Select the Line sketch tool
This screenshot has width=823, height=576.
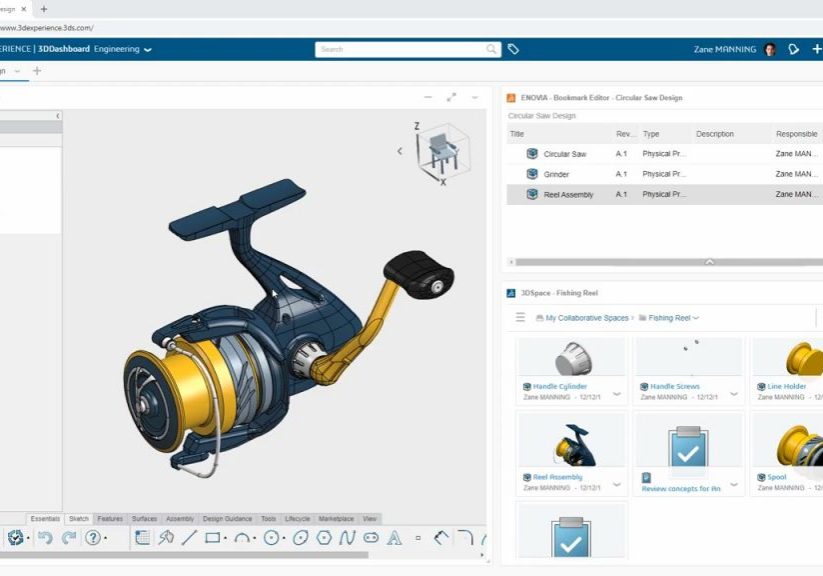coord(187,538)
